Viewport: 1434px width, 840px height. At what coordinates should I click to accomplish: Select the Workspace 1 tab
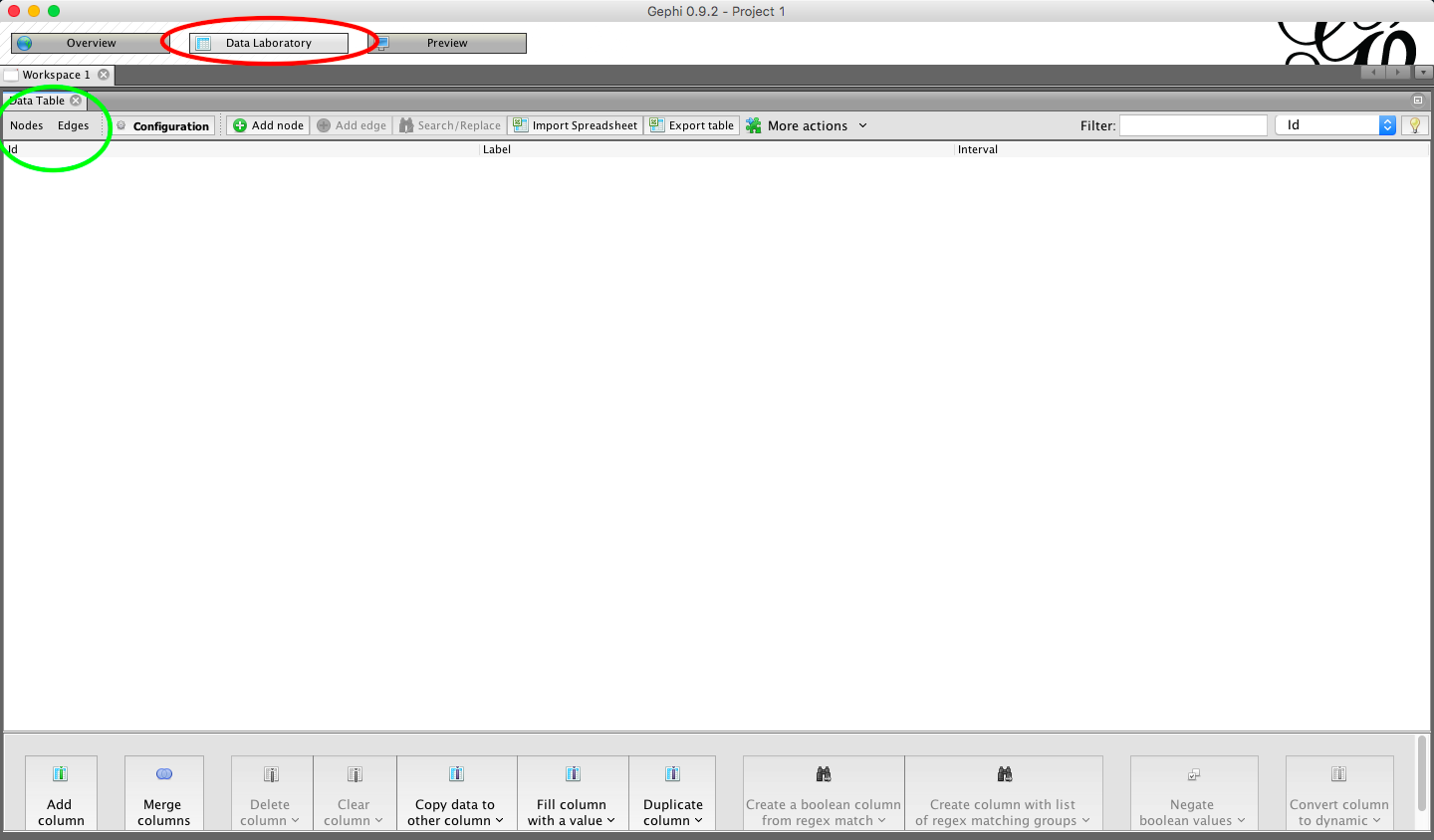[56, 75]
